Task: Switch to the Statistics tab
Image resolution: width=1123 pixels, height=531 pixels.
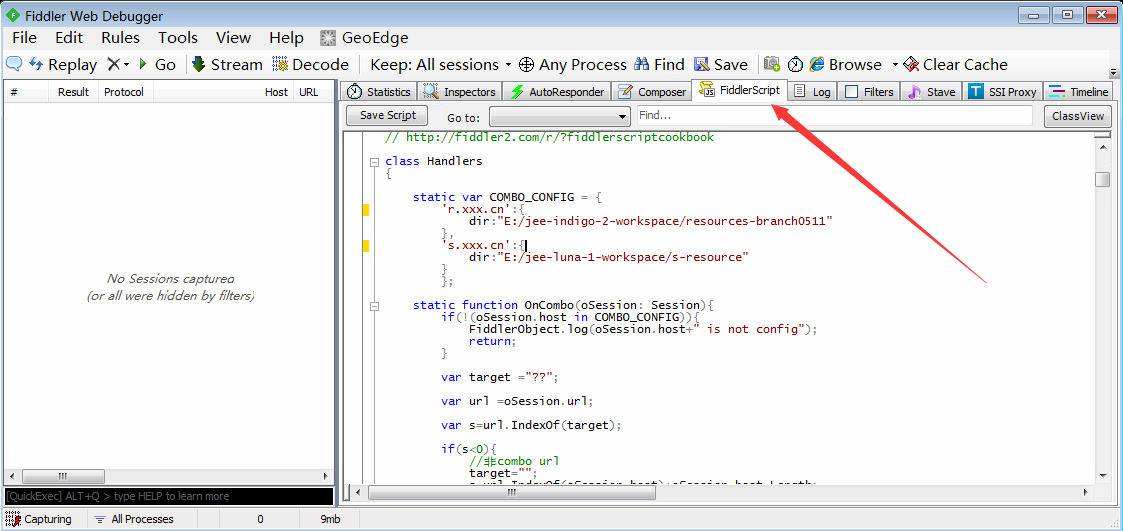Action: coord(378,92)
